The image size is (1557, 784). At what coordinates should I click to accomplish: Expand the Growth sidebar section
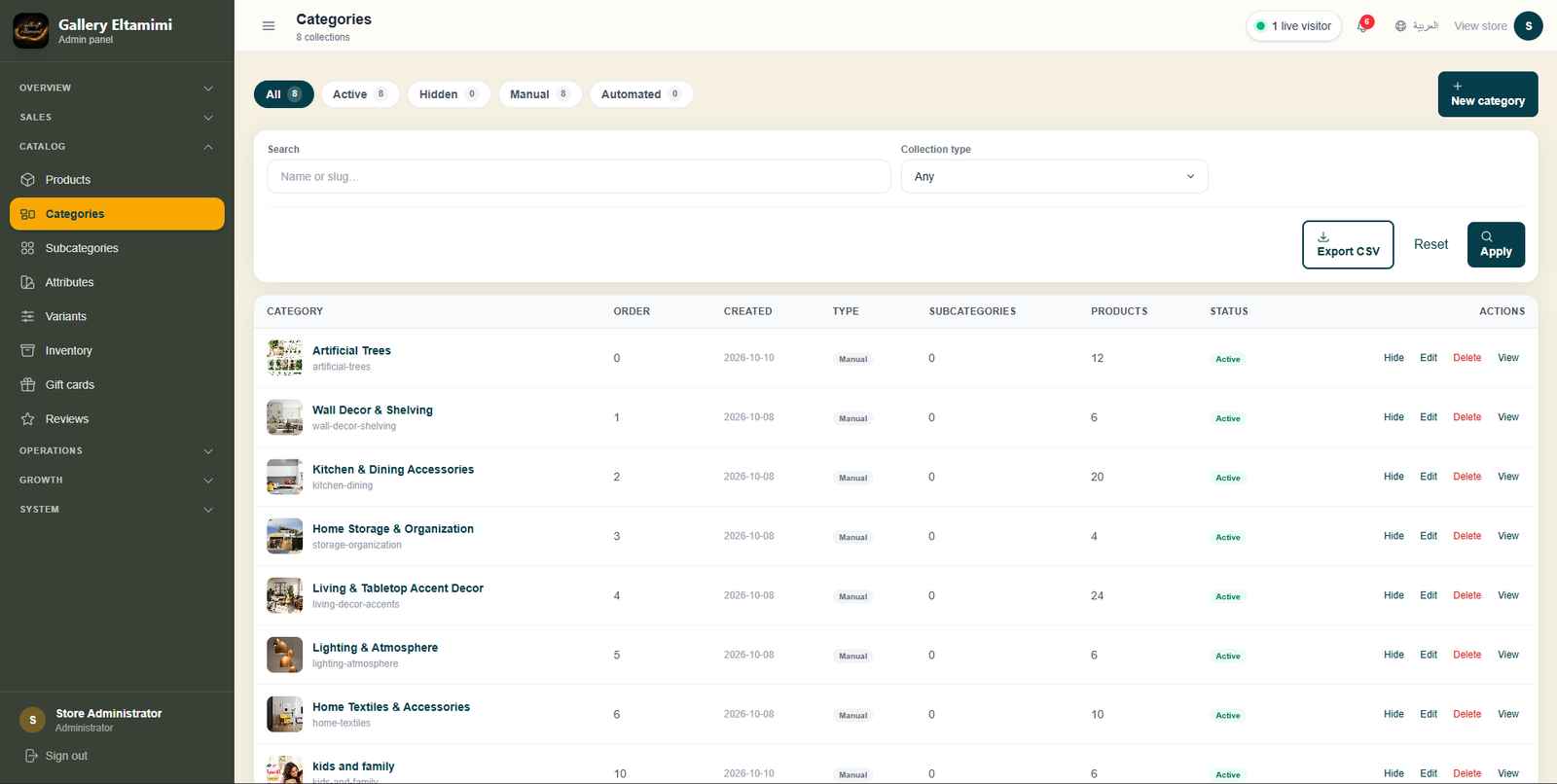[x=117, y=480]
